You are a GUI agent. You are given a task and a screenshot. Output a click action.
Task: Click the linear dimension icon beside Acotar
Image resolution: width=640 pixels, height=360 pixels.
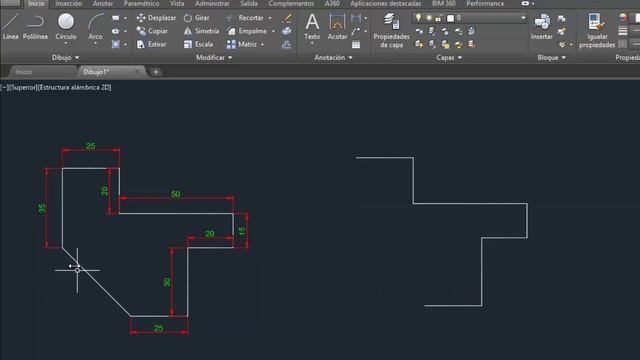[356, 18]
